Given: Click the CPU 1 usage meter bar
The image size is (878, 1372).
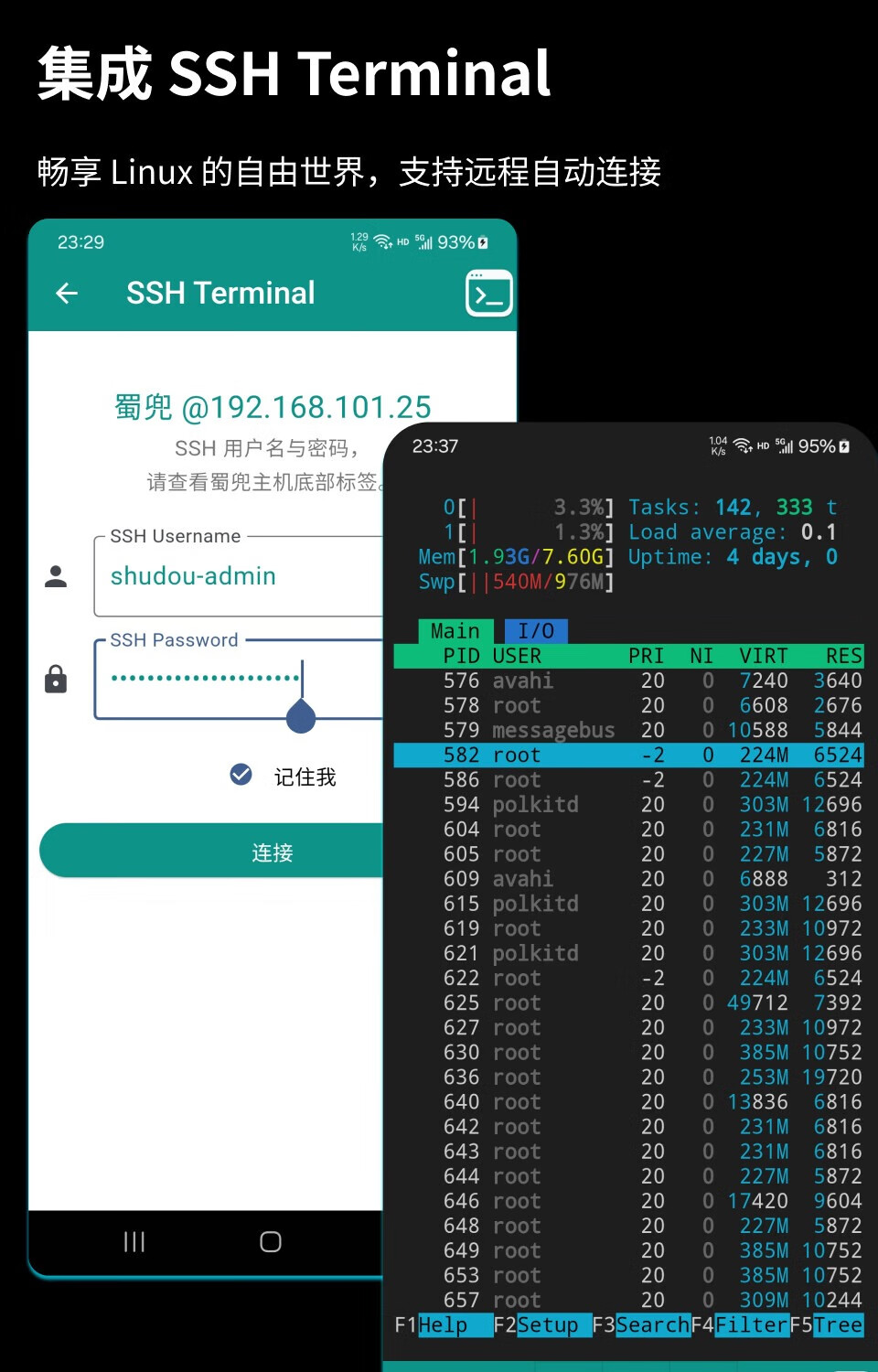Looking at the screenshot, I should pos(529,531).
